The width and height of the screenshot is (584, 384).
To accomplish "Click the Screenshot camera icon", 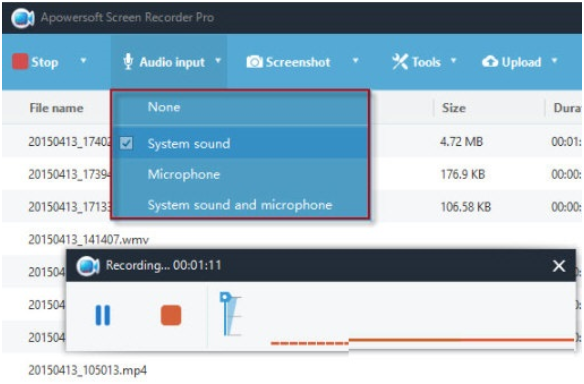I will point(254,62).
